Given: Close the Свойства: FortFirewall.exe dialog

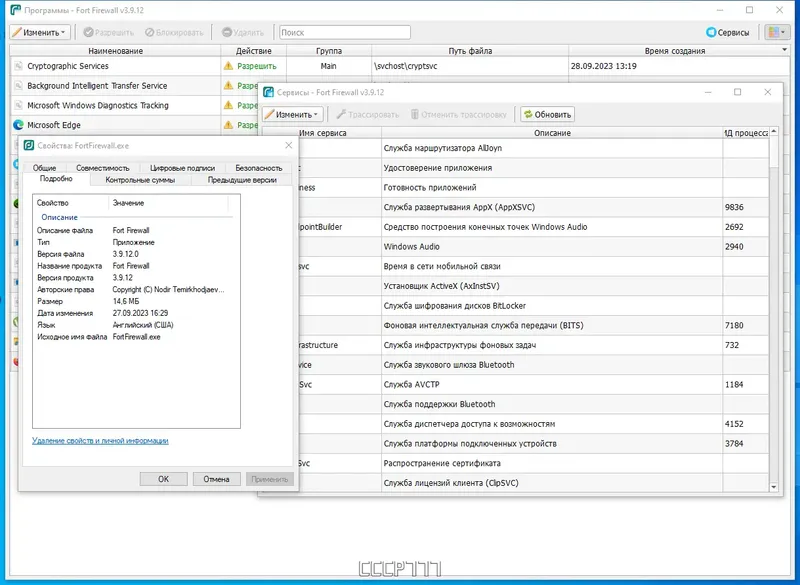Looking at the screenshot, I should pyautogui.click(x=289, y=145).
